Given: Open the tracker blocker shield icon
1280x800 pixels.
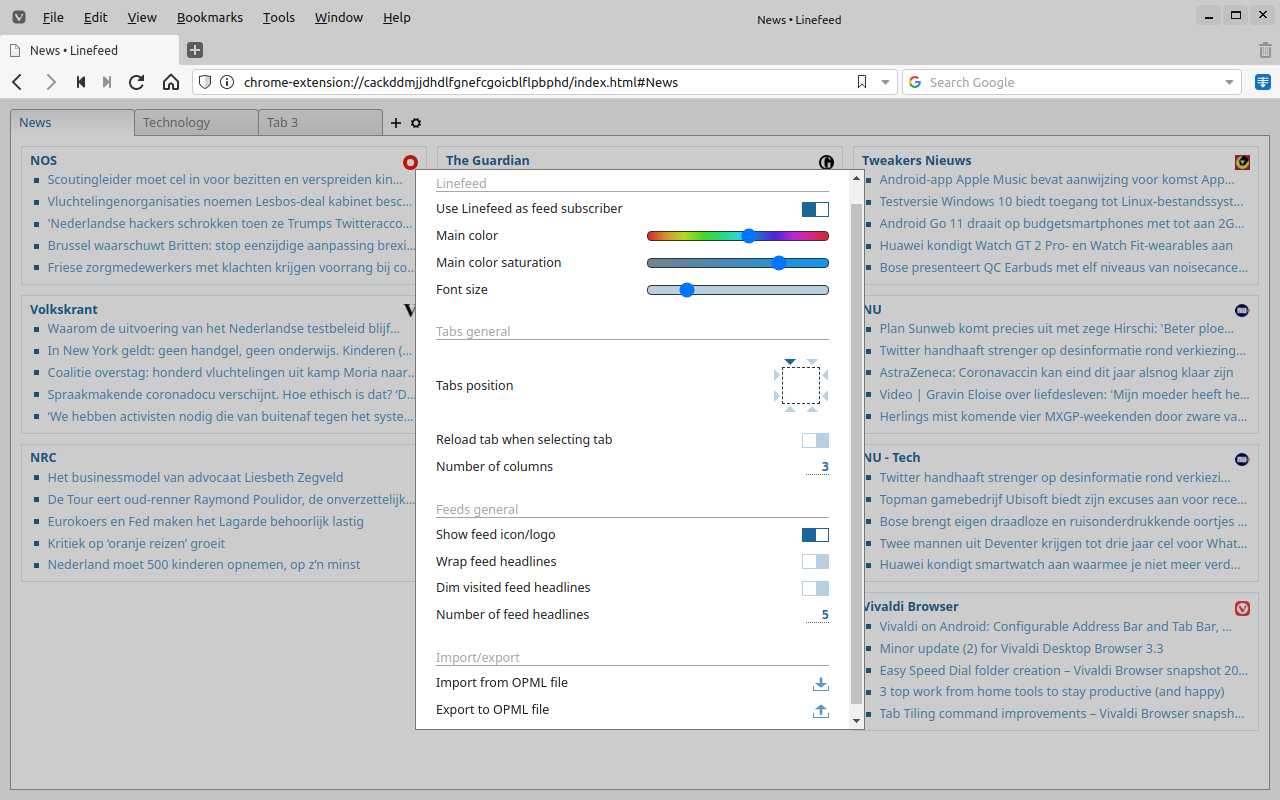Looking at the screenshot, I should (x=205, y=82).
